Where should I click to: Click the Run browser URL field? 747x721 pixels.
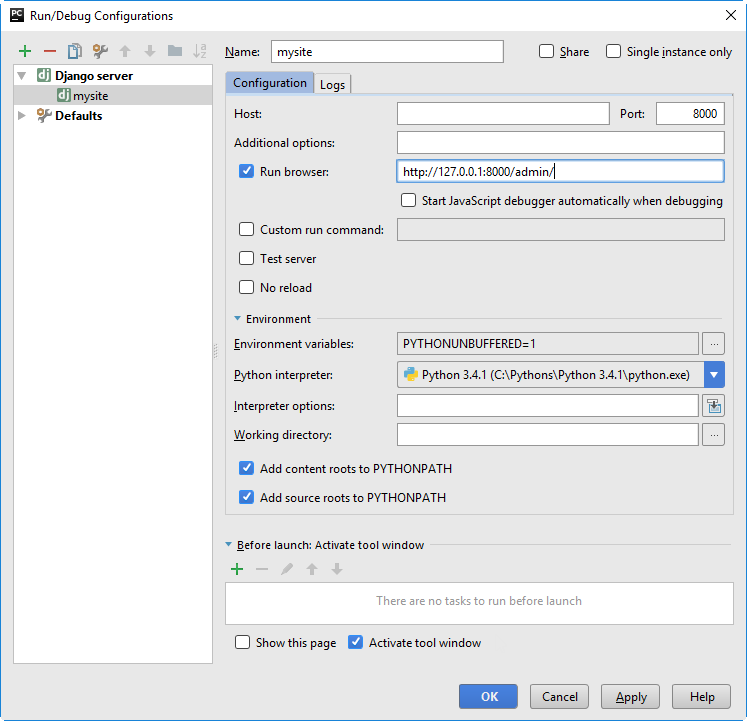coord(561,171)
